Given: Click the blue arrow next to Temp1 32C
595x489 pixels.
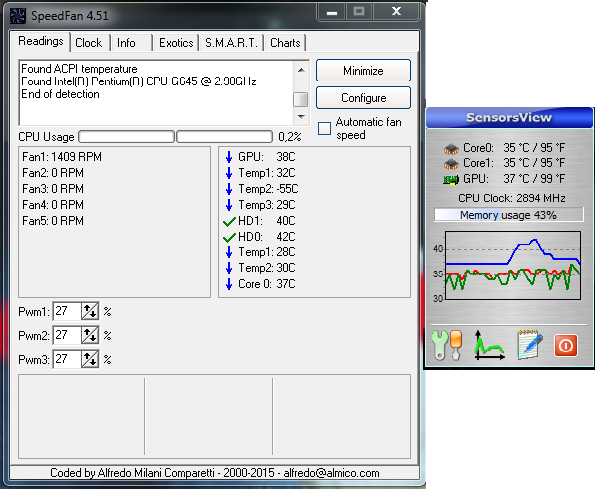Looking at the screenshot, I should [x=229, y=173].
